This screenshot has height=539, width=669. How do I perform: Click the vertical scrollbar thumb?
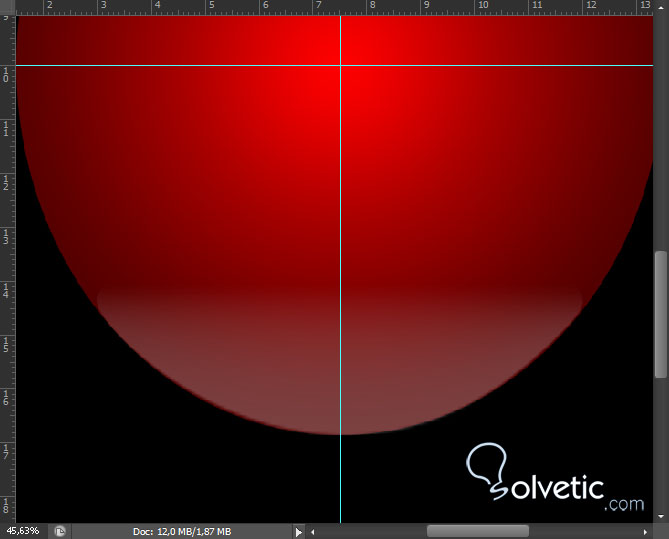(661, 314)
